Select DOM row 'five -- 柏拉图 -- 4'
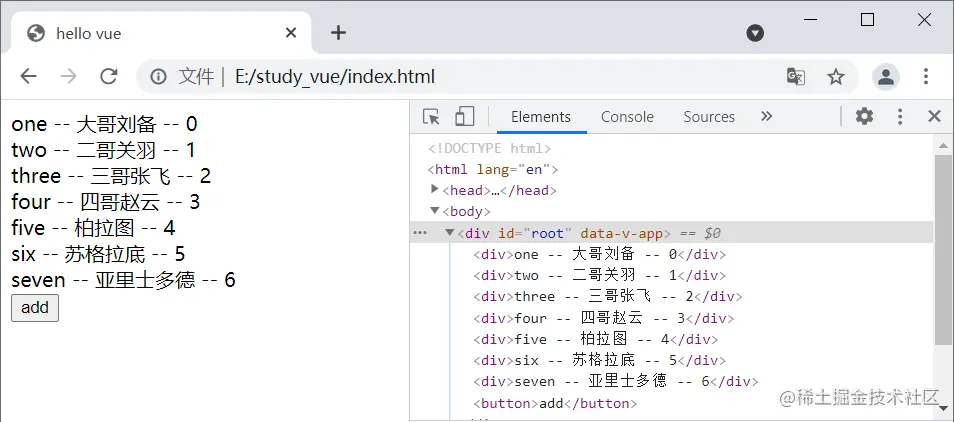Screen dimensions: 954x422 pyautogui.click(x=595, y=339)
